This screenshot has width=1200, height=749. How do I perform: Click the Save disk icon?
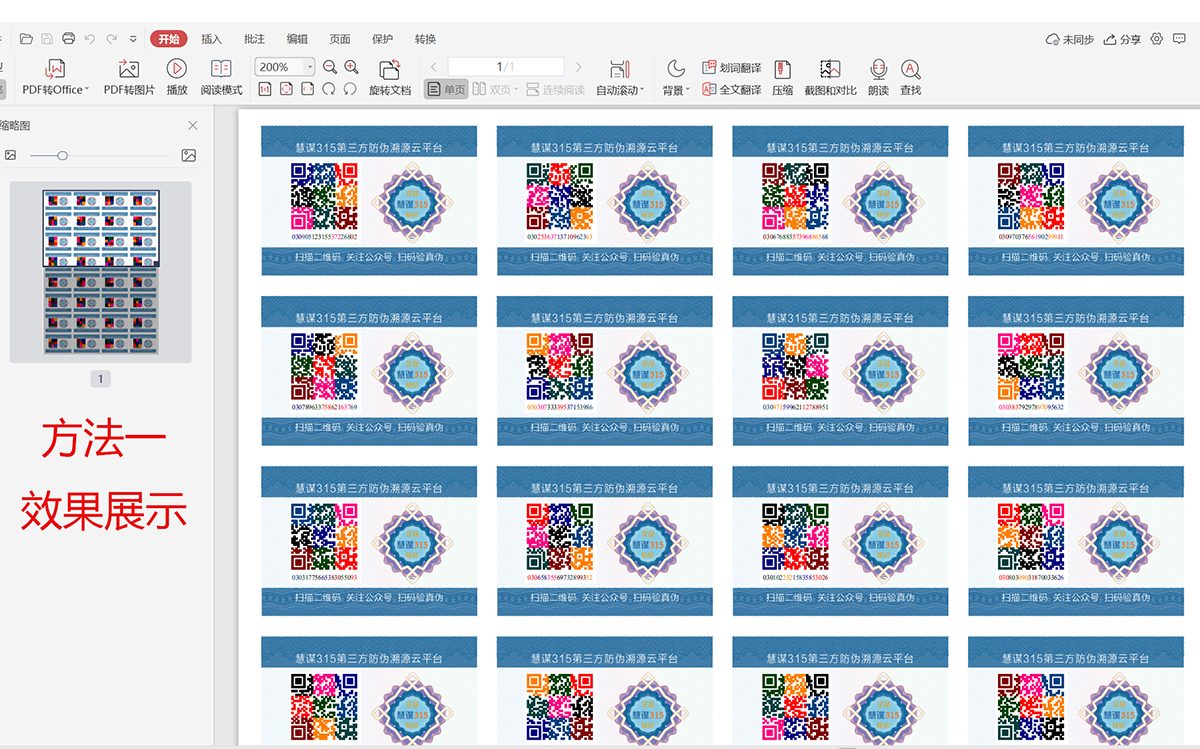tap(47, 39)
